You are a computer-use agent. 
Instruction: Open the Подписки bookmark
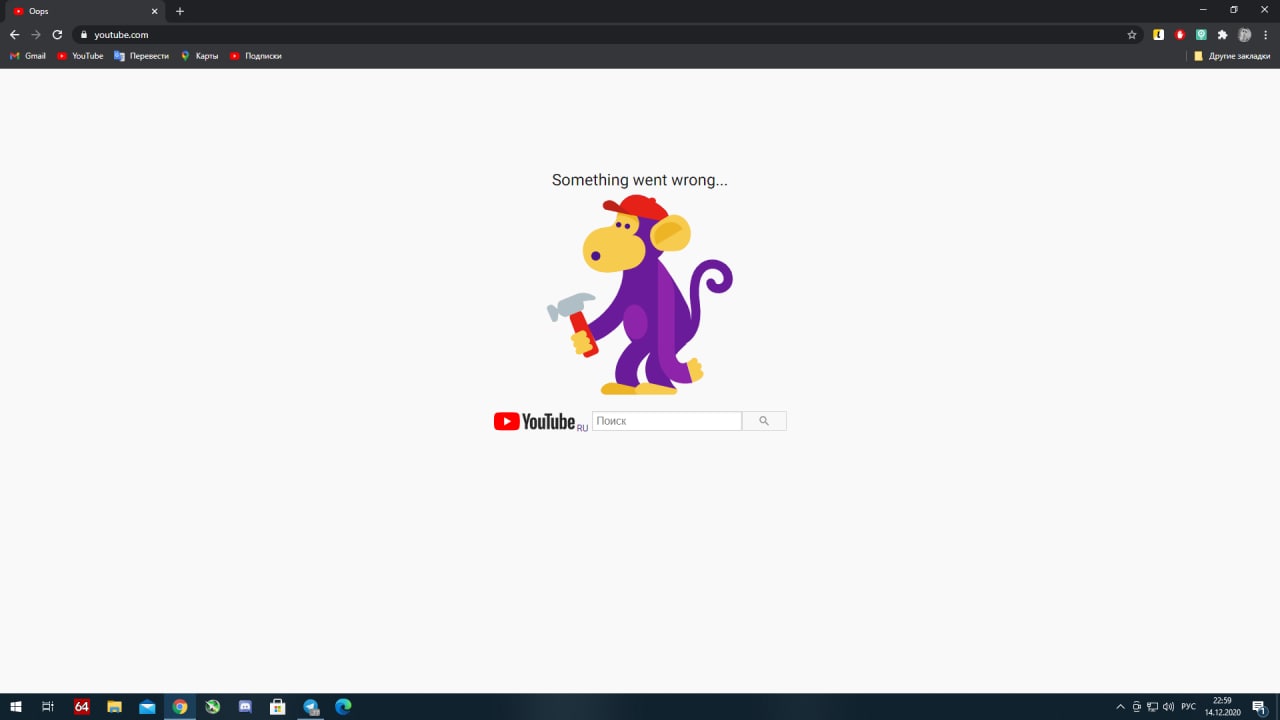point(255,56)
